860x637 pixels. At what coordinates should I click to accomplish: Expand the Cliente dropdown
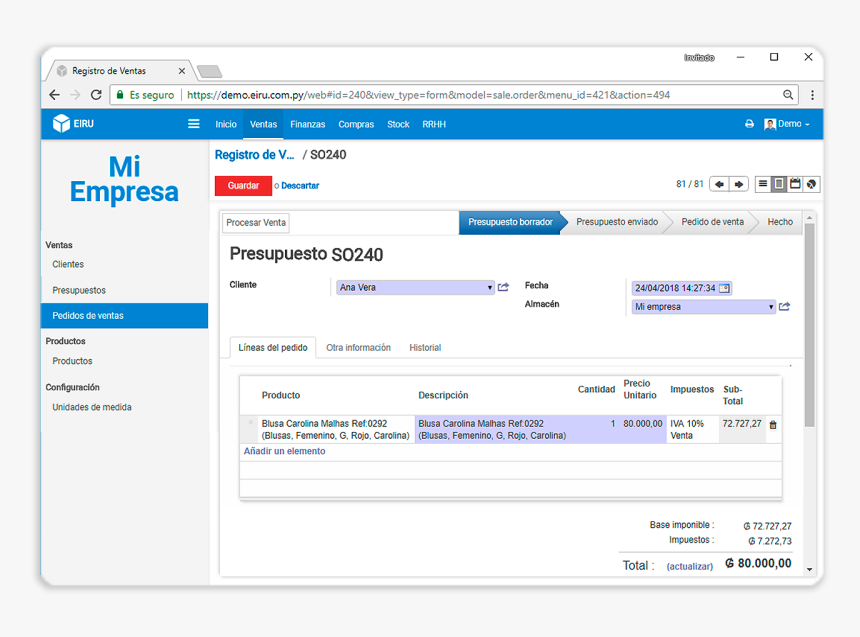click(489, 288)
